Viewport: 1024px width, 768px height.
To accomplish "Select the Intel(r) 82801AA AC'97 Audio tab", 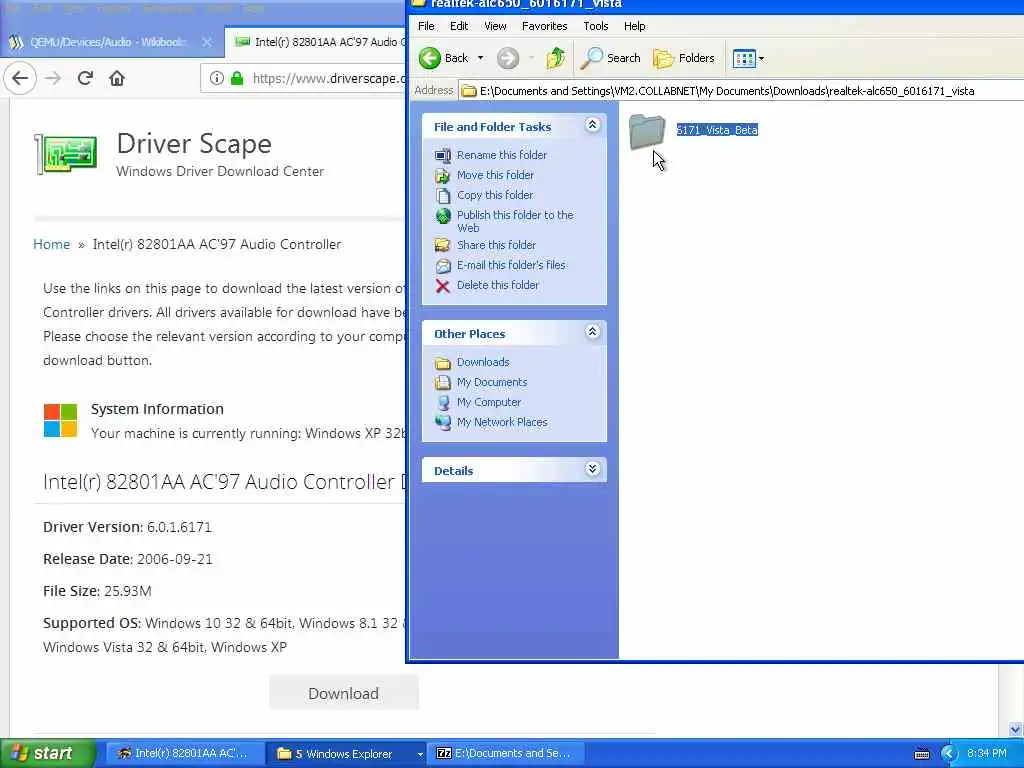I will (x=316, y=42).
